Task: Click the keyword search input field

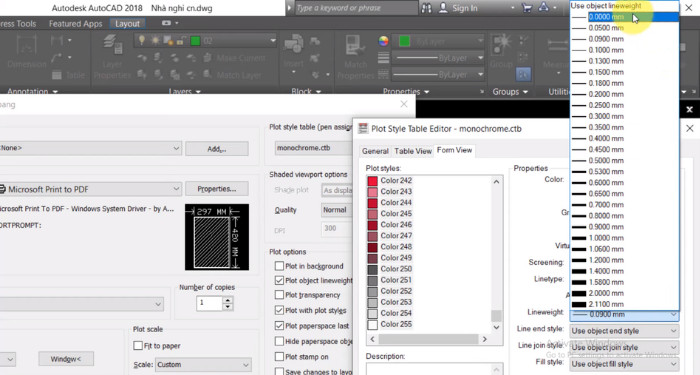Action: click(356, 8)
